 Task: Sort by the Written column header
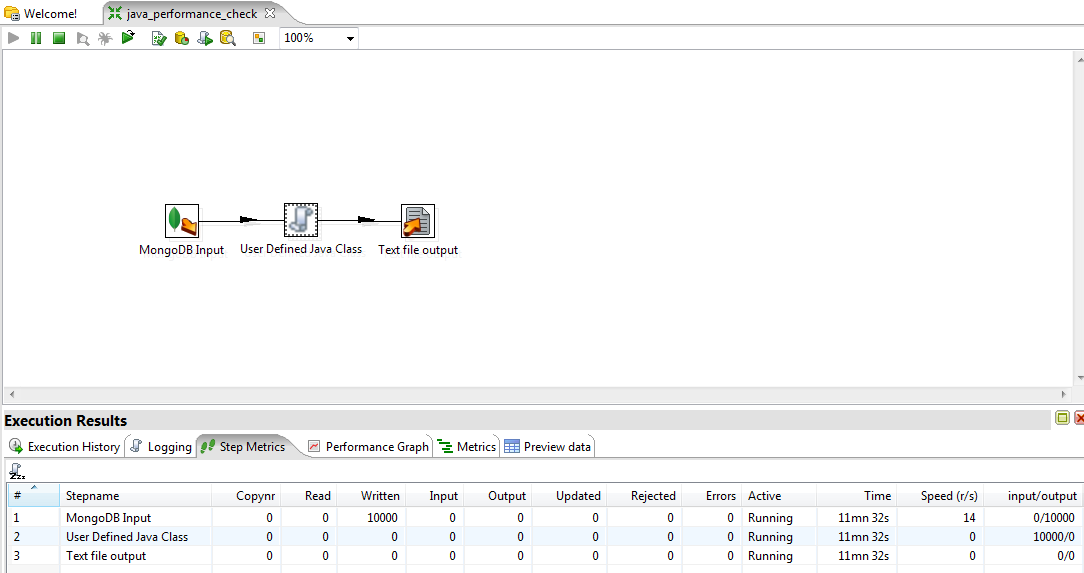click(371, 496)
